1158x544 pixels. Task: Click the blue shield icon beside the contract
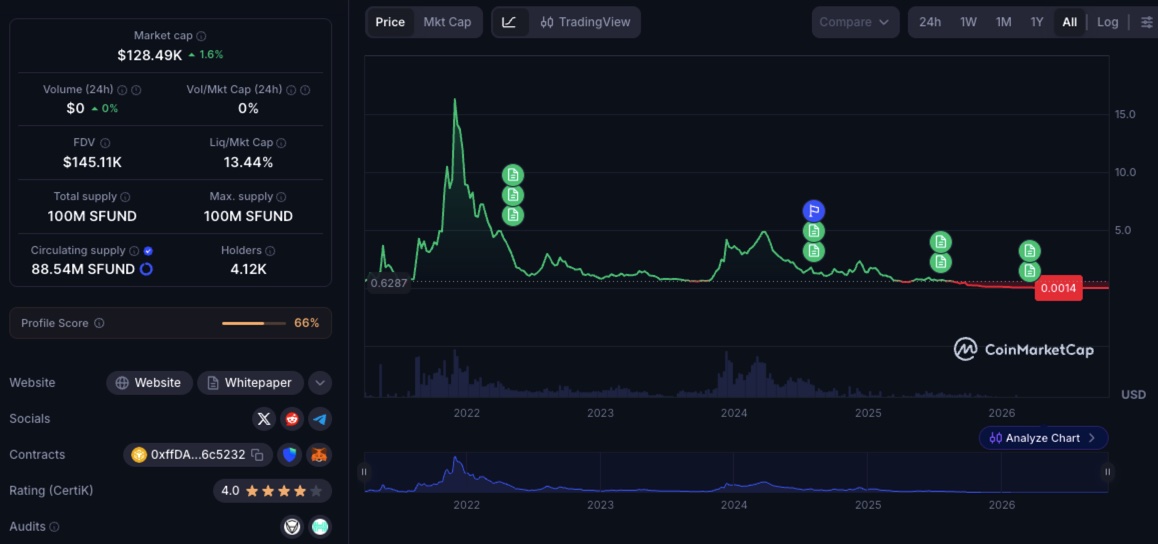290,455
